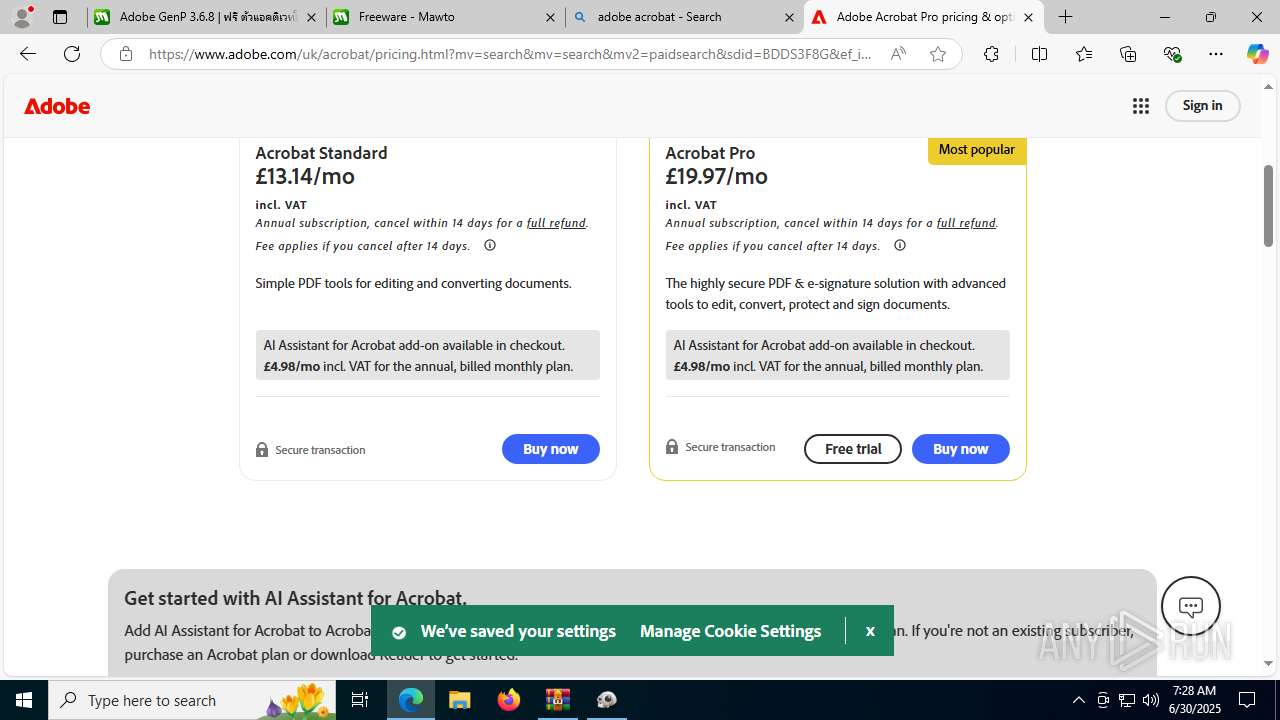Click the £13.14/mo price text
1280x720 pixels.
(x=305, y=176)
